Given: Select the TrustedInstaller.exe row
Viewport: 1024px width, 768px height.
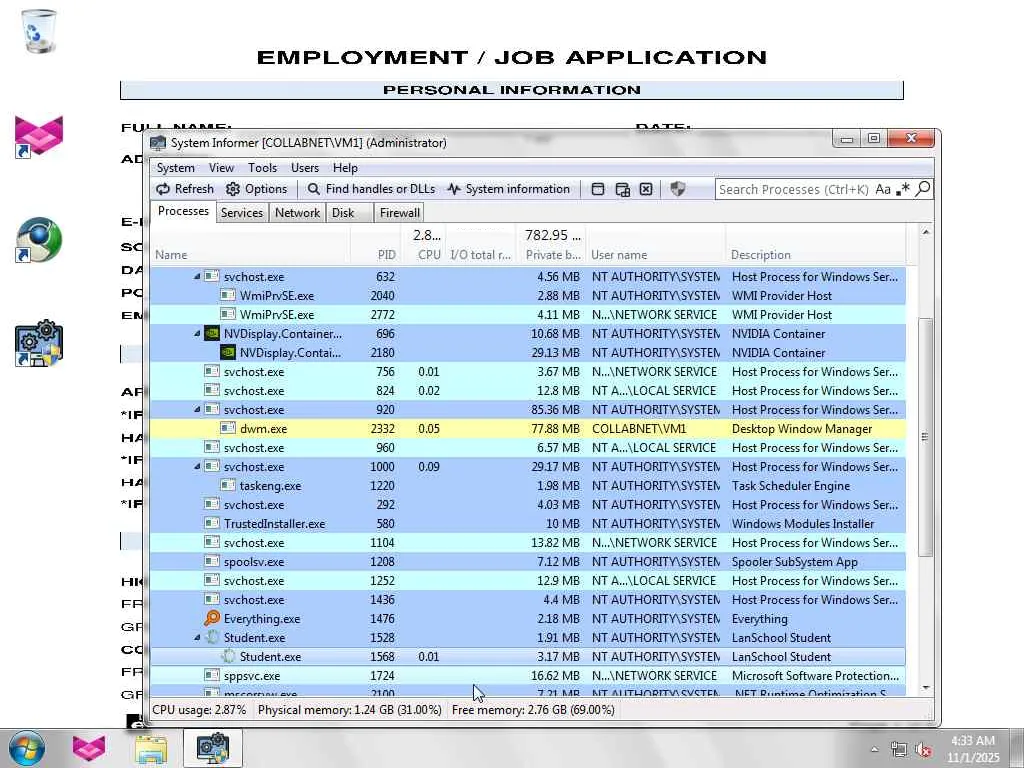Looking at the screenshot, I should click(528, 524).
